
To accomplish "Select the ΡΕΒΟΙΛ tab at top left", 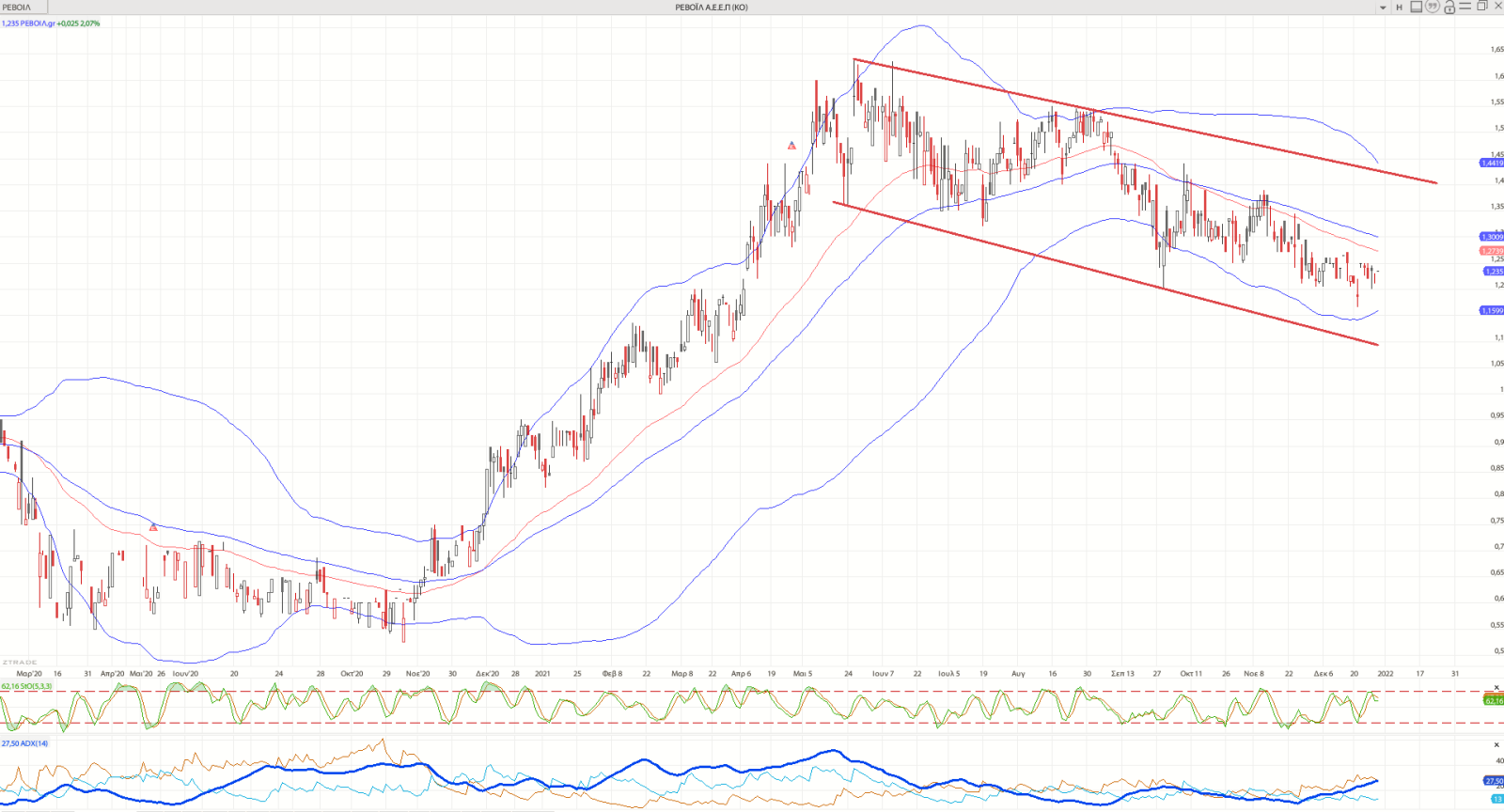I will pos(17,8).
